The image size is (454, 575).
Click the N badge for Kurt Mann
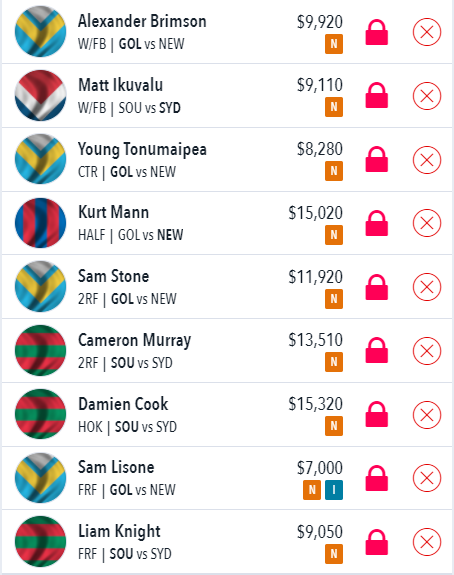pos(334,235)
